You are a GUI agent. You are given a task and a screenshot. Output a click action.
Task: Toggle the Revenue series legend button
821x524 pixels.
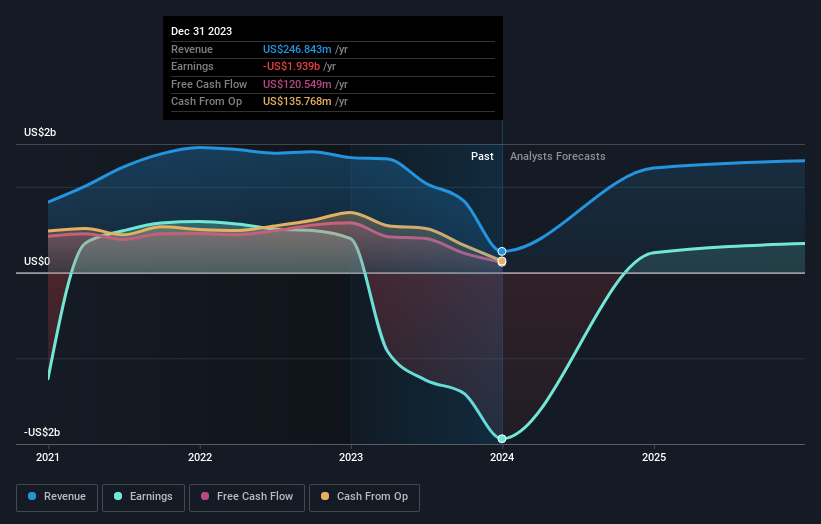pyautogui.click(x=57, y=497)
